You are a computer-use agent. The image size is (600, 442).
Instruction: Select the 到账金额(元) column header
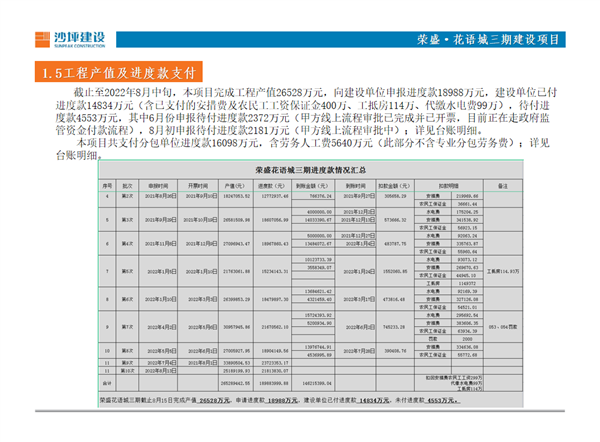(x=313, y=186)
